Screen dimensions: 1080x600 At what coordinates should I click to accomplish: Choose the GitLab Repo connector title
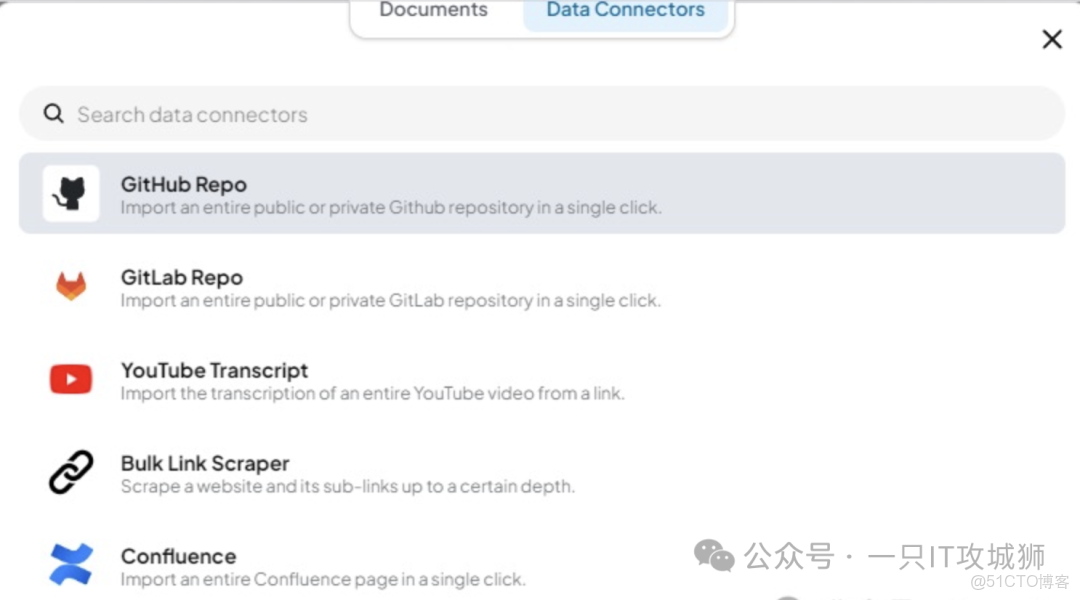[x=182, y=277]
